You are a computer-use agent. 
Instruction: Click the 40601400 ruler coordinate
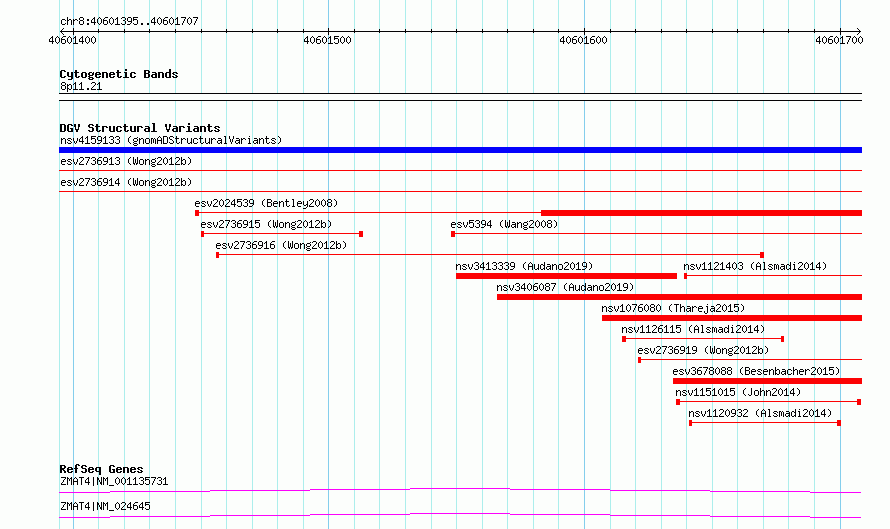tap(73, 40)
